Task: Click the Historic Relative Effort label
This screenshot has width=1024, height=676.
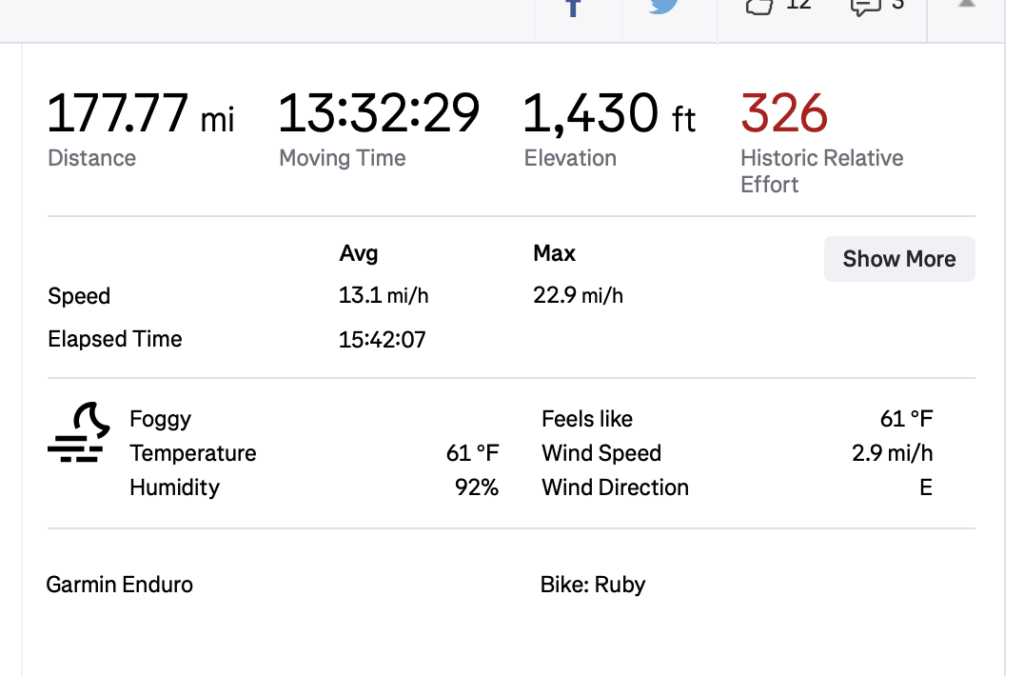Action: pyautogui.click(x=821, y=171)
